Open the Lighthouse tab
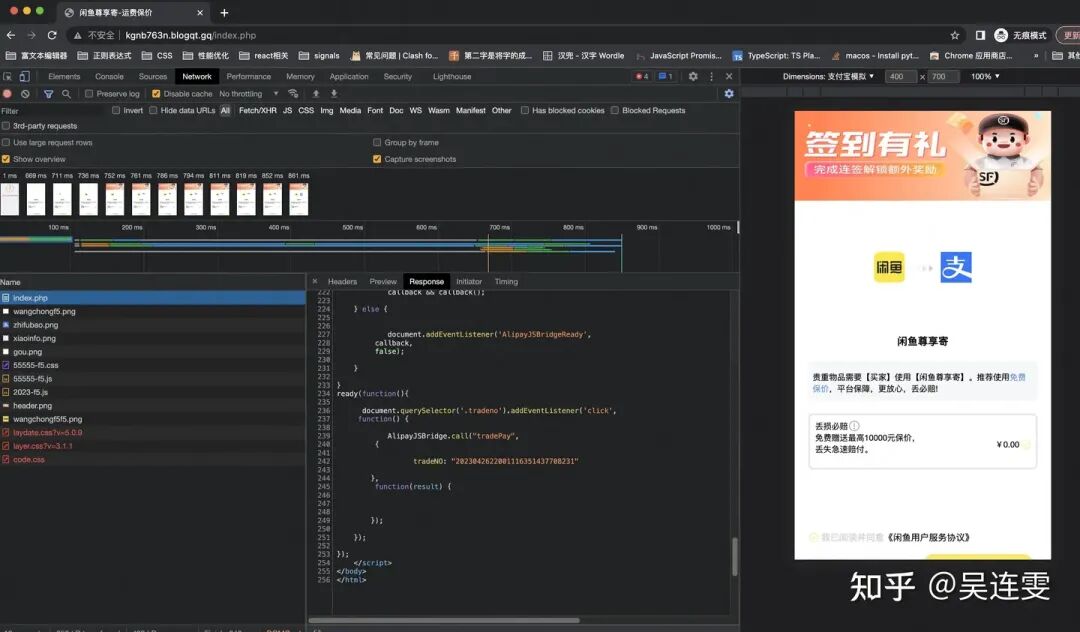The image size is (1080, 632). (452, 76)
